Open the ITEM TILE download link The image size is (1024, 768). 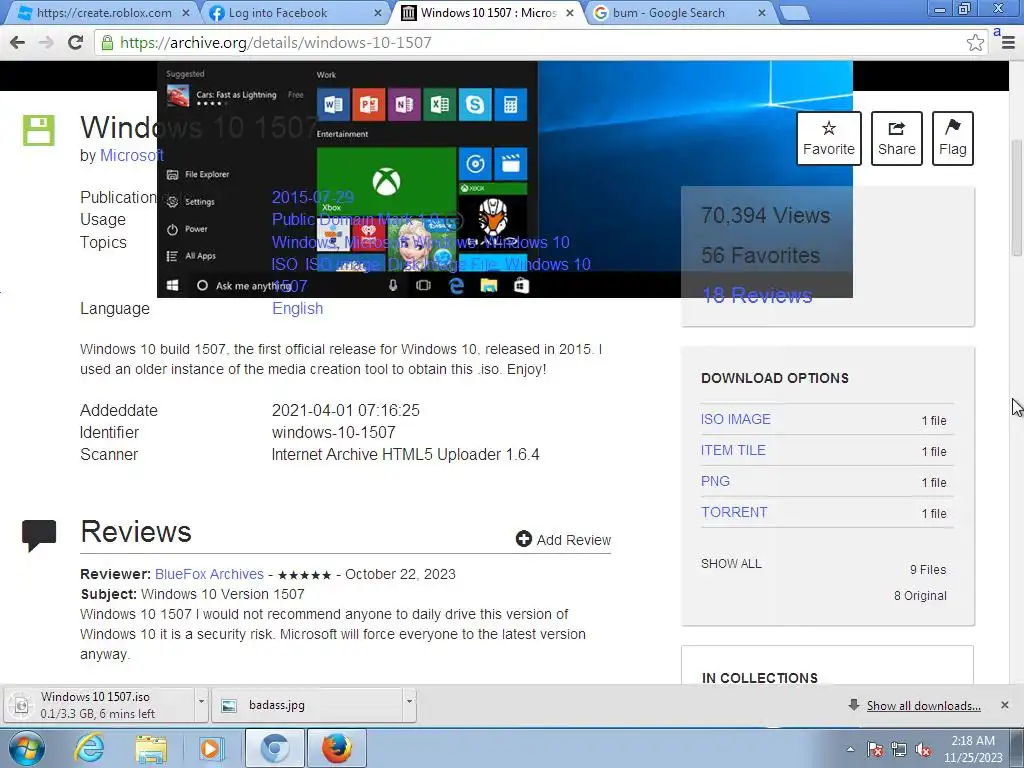coord(733,451)
